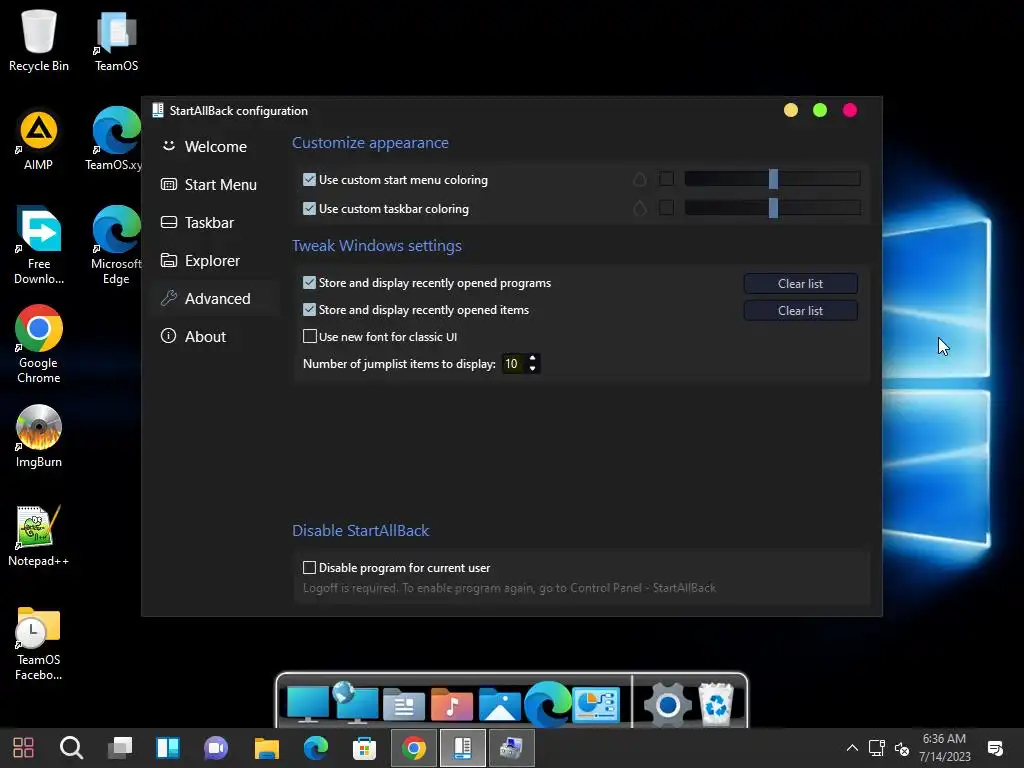Click the muted volume tray icon

pos(902,748)
